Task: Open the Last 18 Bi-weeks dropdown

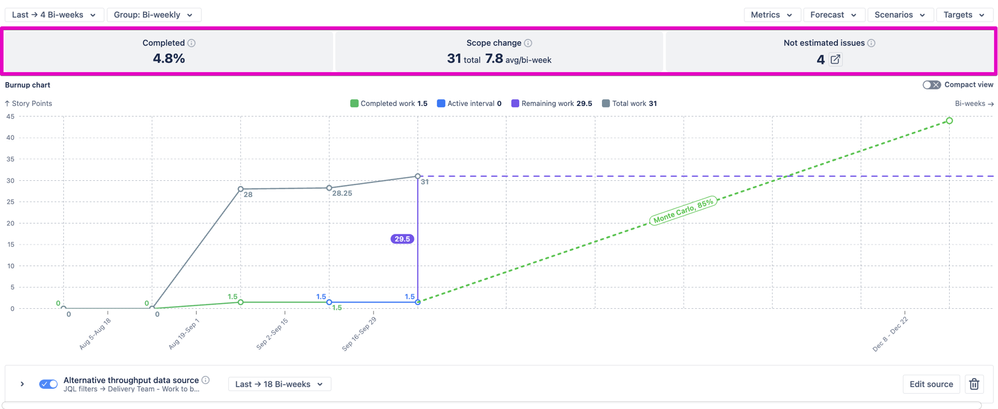Action: tap(279, 384)
